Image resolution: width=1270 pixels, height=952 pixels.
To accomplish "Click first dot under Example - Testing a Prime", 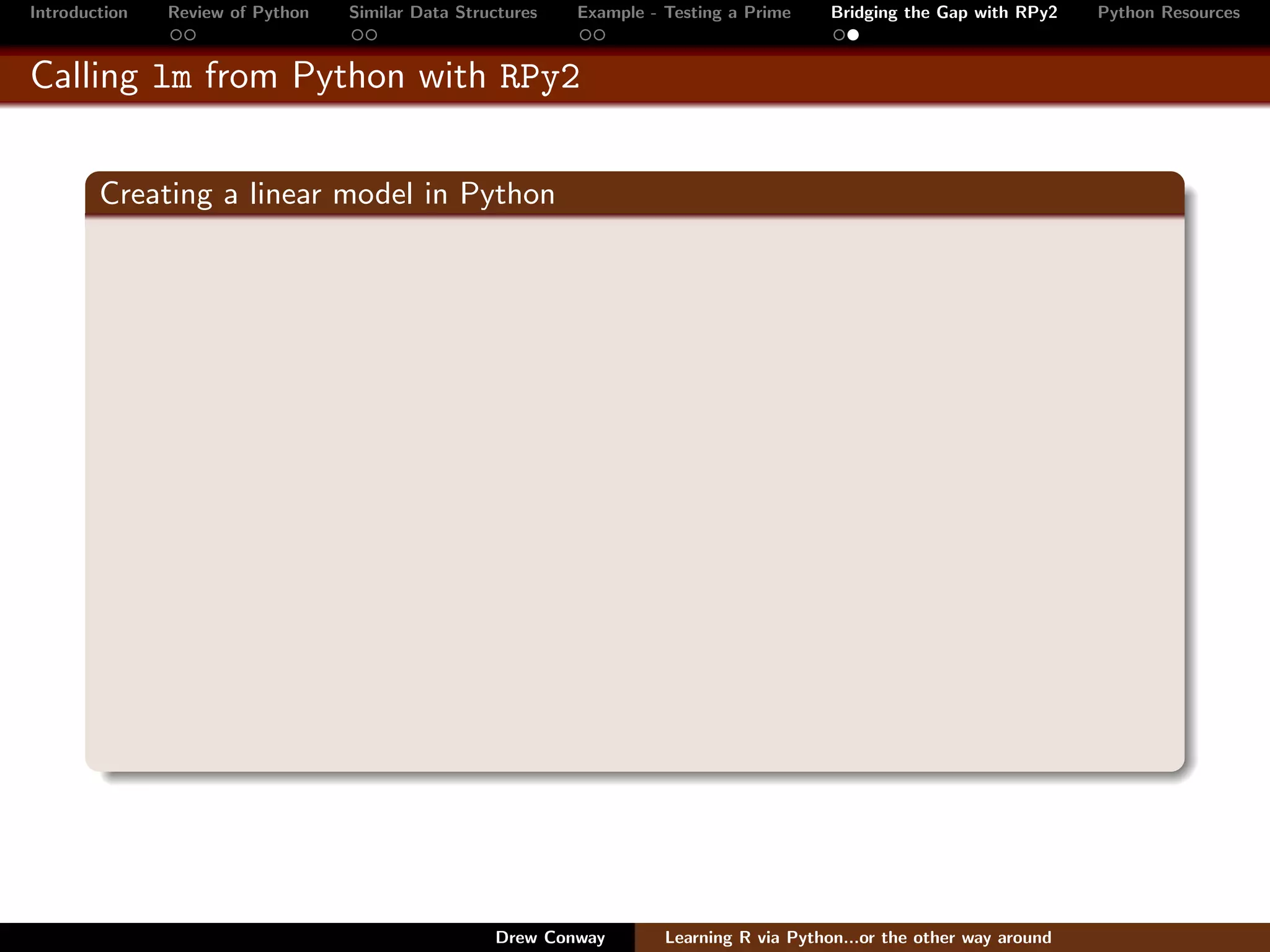I will (x=585, y=35).
